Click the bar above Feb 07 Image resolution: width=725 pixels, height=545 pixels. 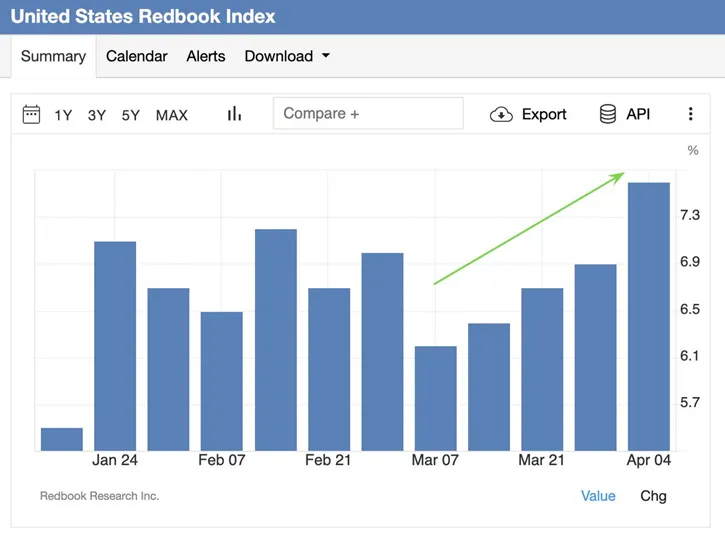221,381
